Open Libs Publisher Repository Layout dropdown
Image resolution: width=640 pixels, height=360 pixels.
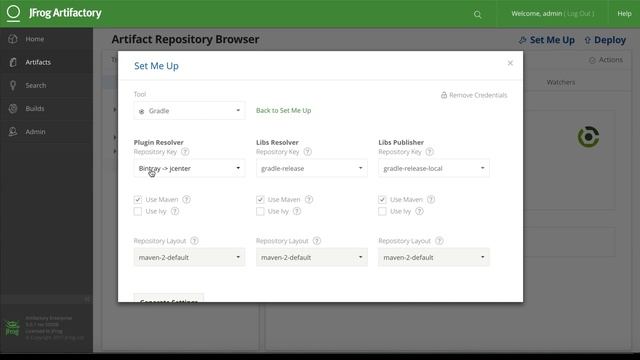click(434, 258)
